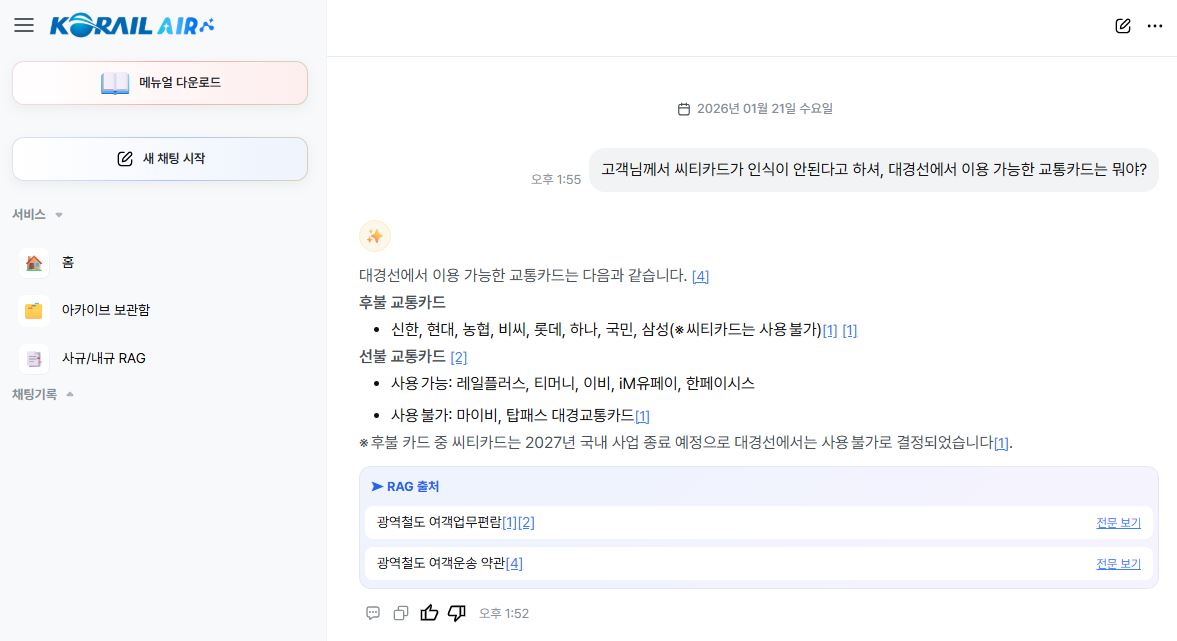Click the compose pencil icon at top right

(x=1121, y=27)
